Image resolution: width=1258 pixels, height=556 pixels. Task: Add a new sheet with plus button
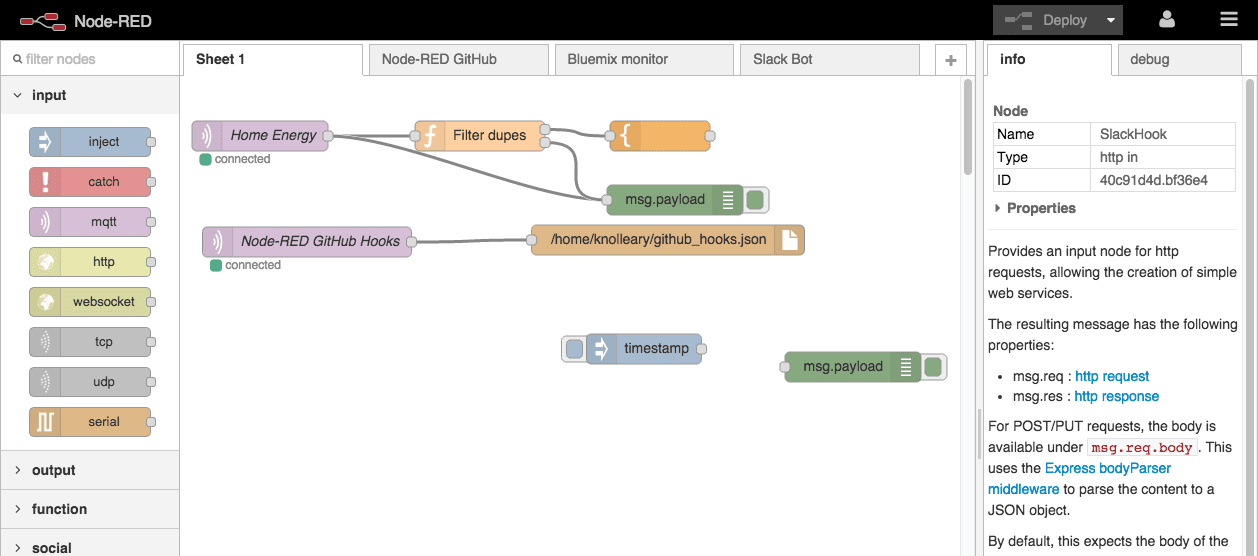tap(951, 60)
